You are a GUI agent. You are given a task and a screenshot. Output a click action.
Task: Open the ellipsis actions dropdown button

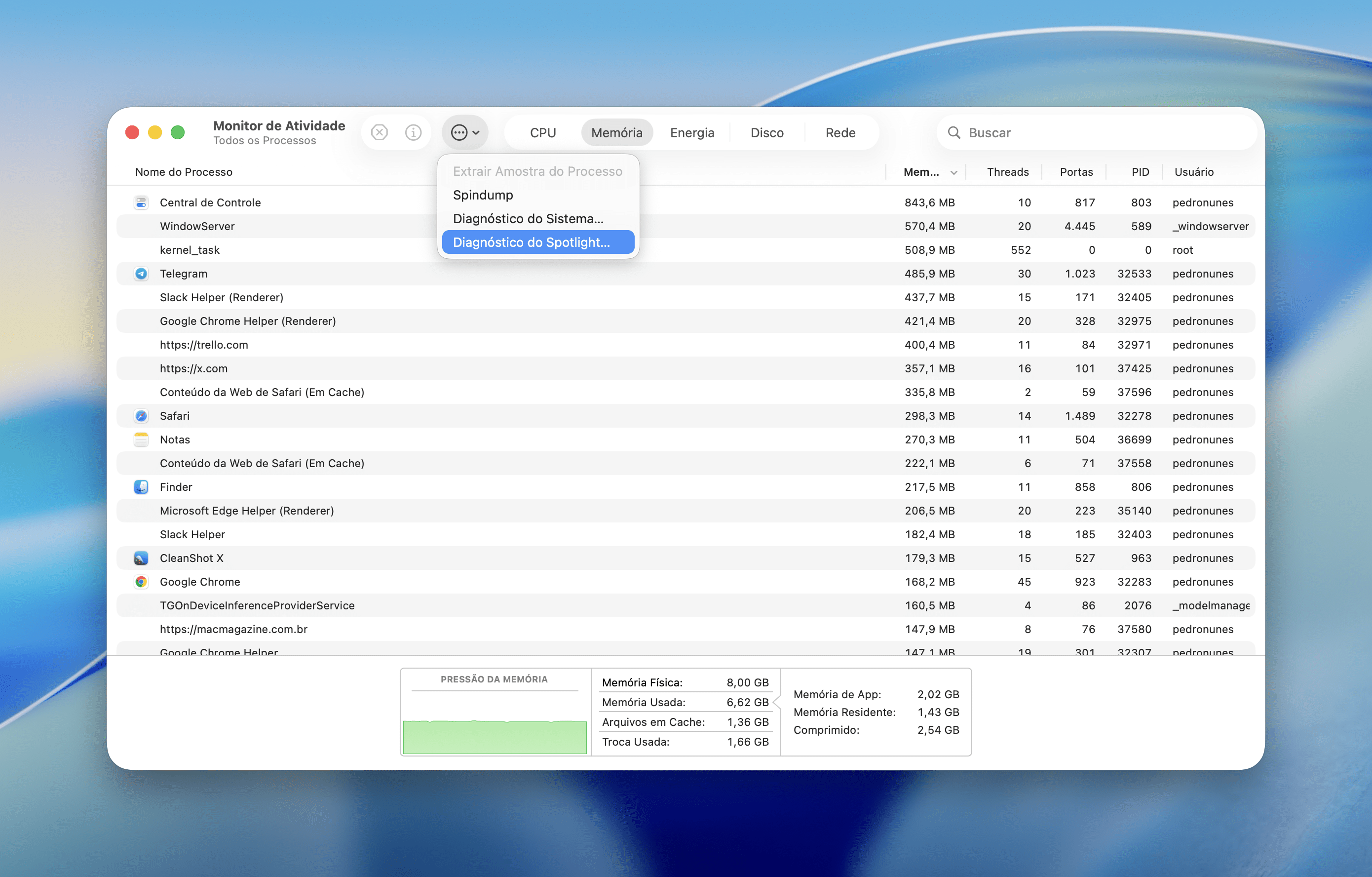[465, 133]
